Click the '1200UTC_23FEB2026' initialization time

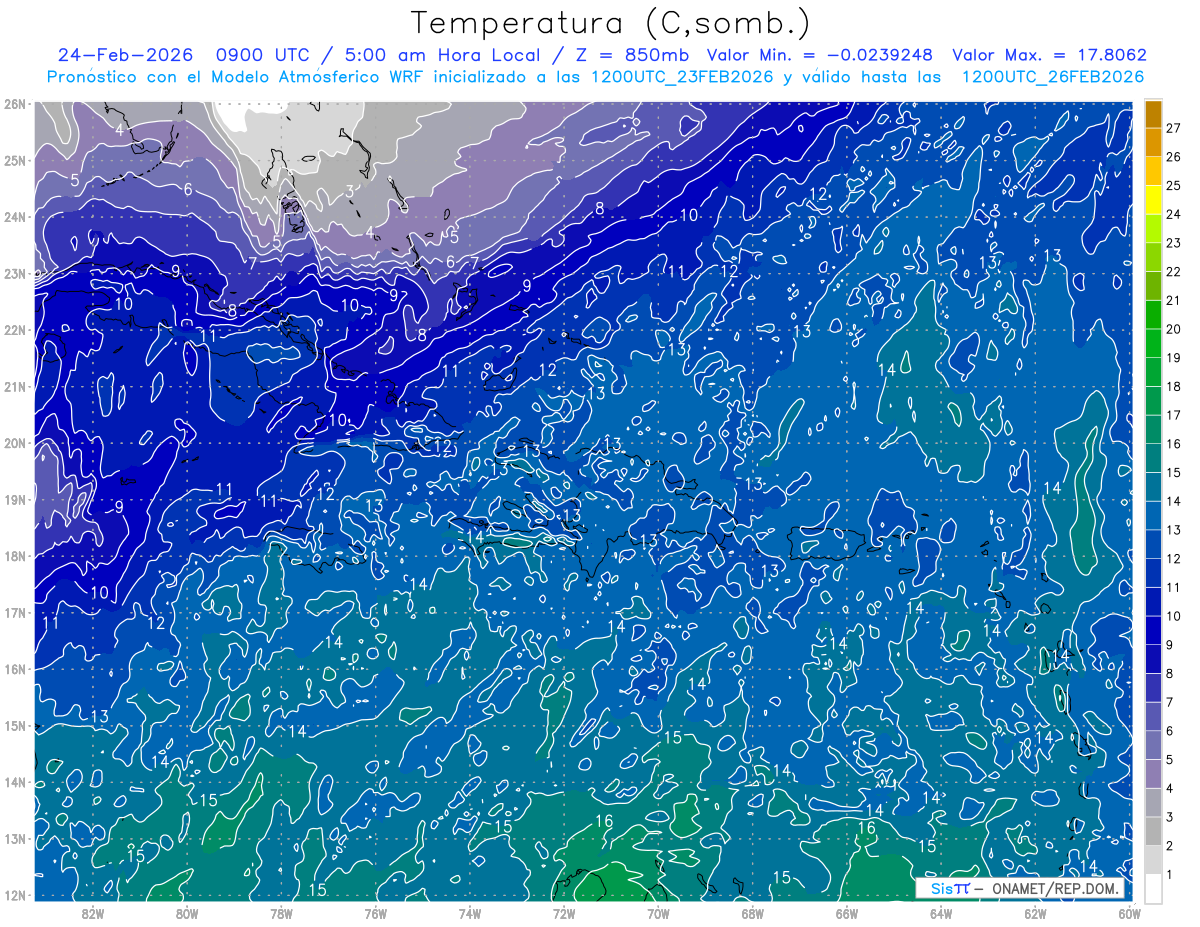point(681,77)
